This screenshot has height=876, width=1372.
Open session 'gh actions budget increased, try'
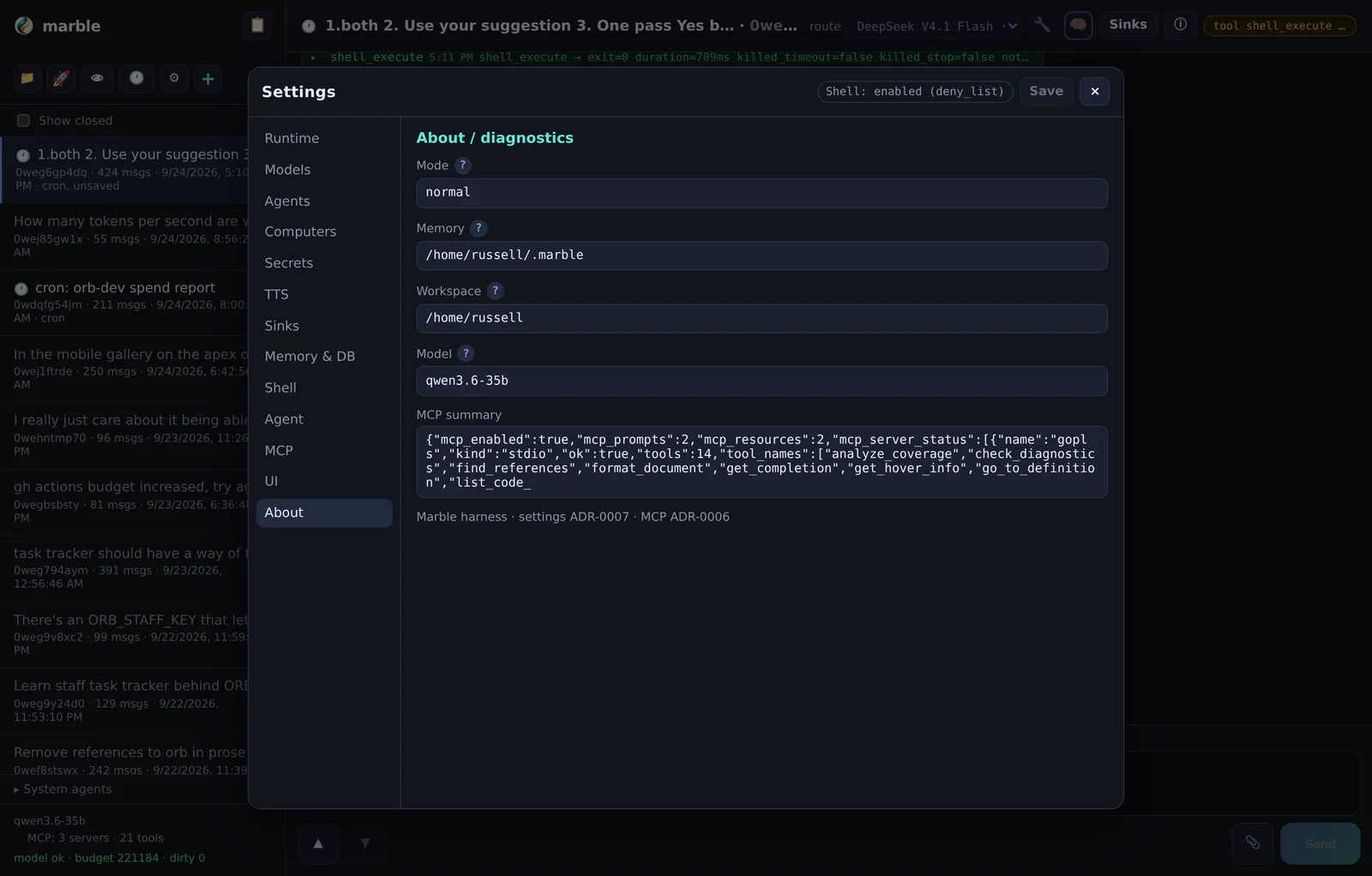(x=124, y=501)
